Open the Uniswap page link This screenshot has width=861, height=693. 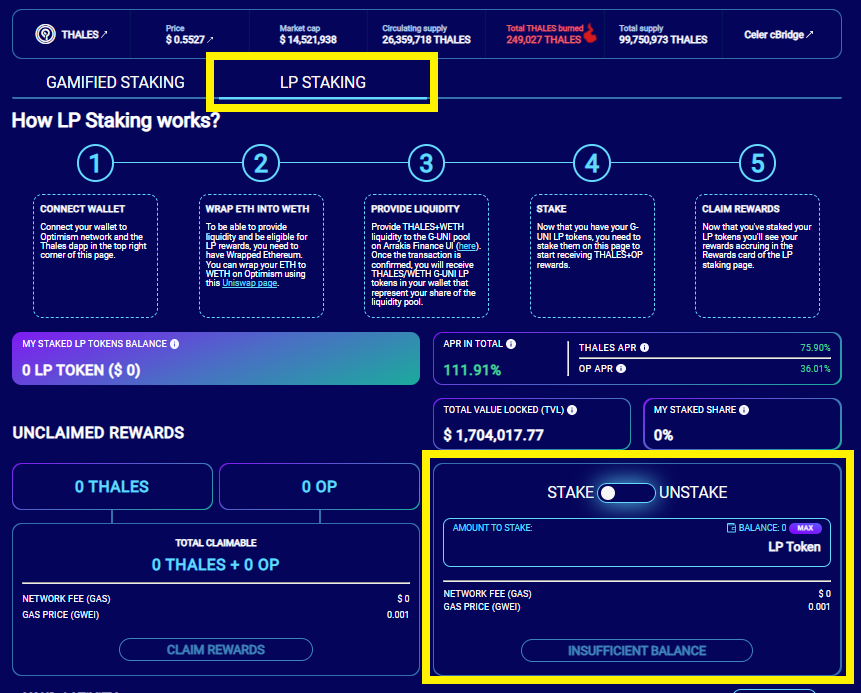point(249,283)
